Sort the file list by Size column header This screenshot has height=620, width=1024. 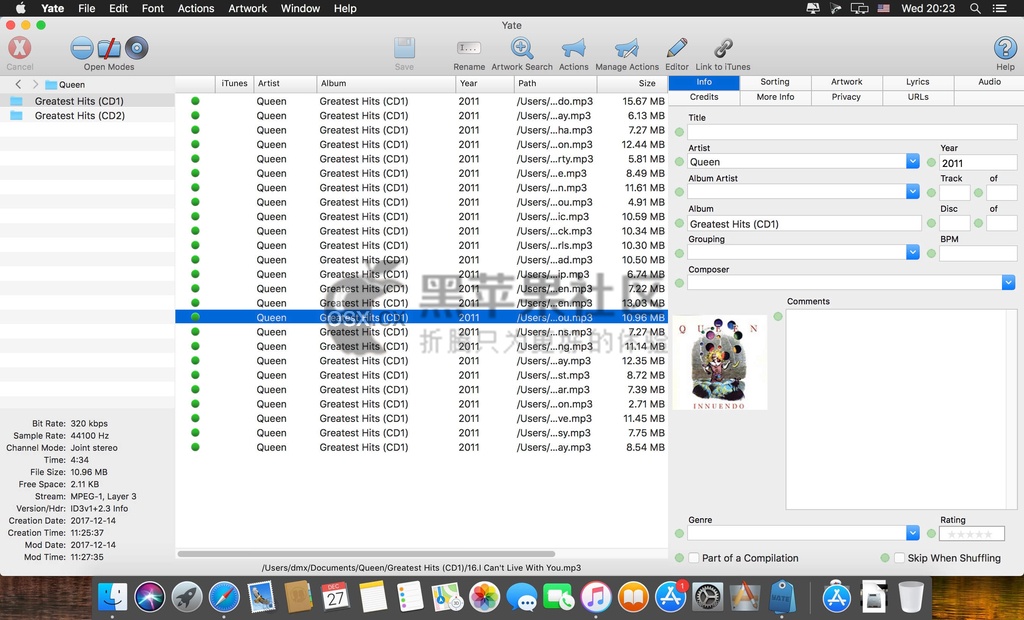click(x=632, y=84)
